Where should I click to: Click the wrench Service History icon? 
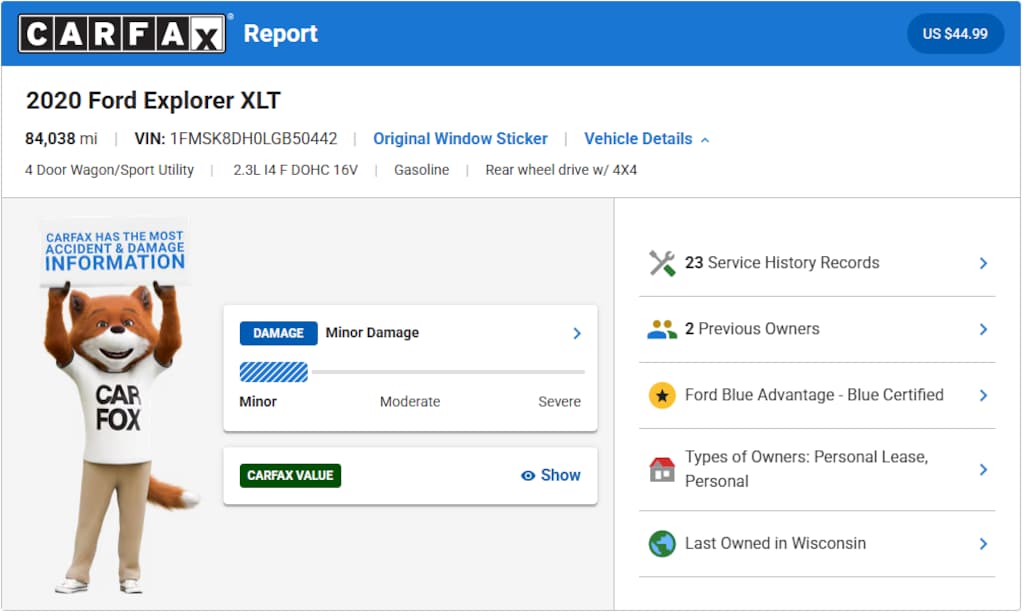(x=662, y=263)
